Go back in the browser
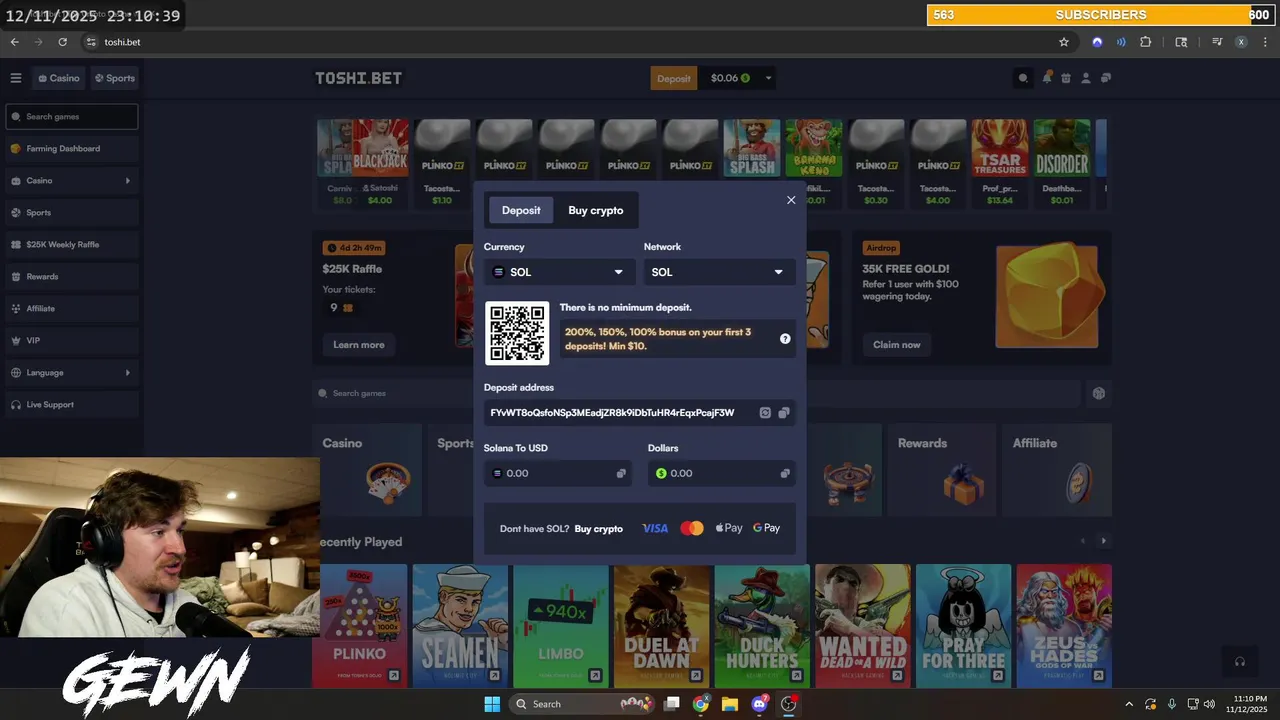This screenshot has height=720, width=1280. coord(15,42)
